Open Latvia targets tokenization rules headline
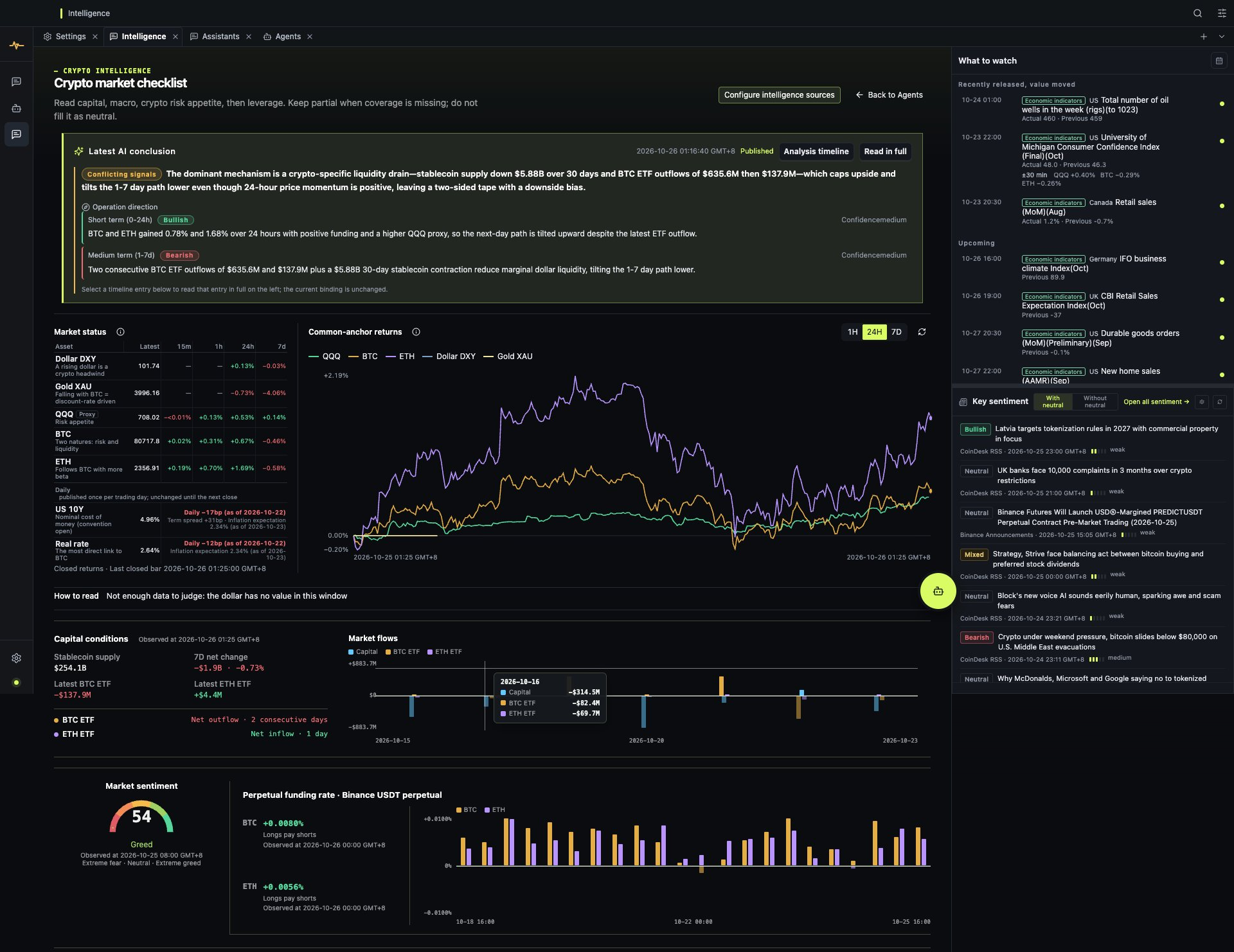This screenshot has width=1234, height=952. [x=1106, y=434]
